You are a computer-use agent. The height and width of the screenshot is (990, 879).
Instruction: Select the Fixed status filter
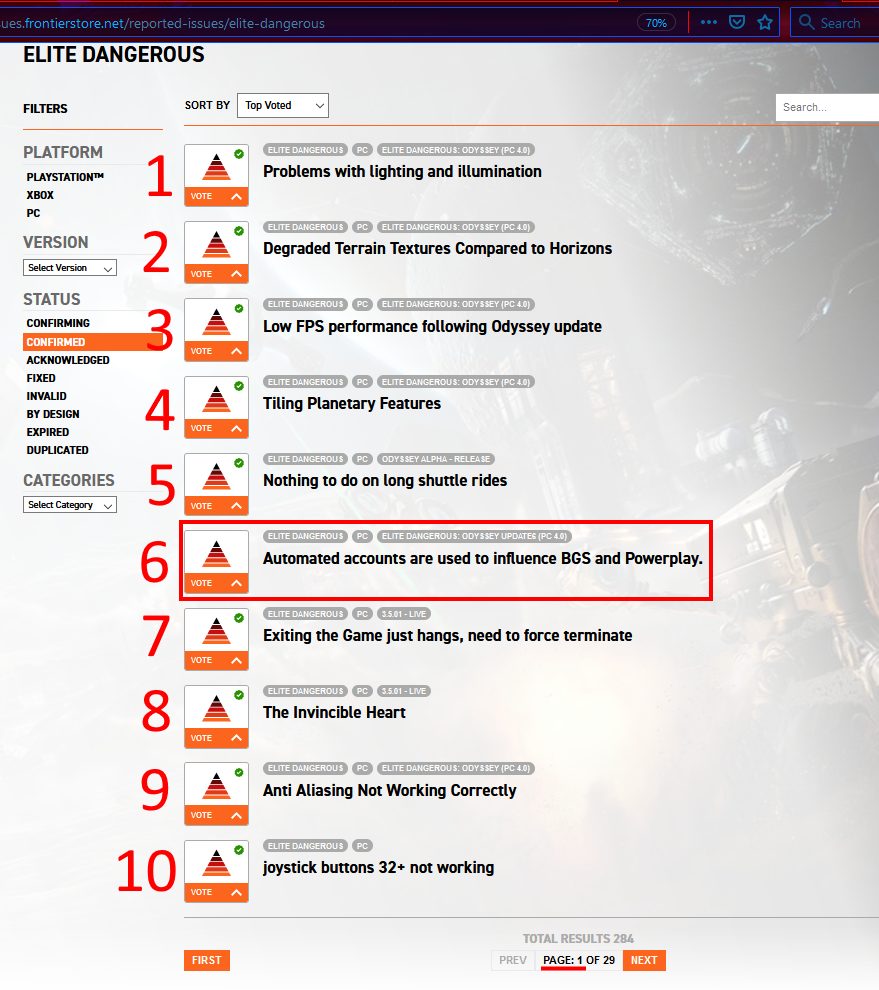point(41,378)
